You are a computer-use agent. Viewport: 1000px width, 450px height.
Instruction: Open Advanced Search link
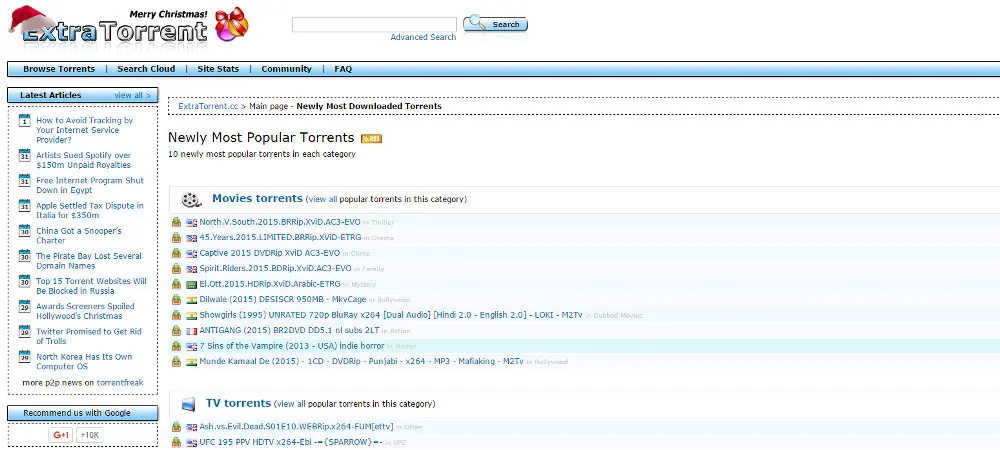pos(423,38)
